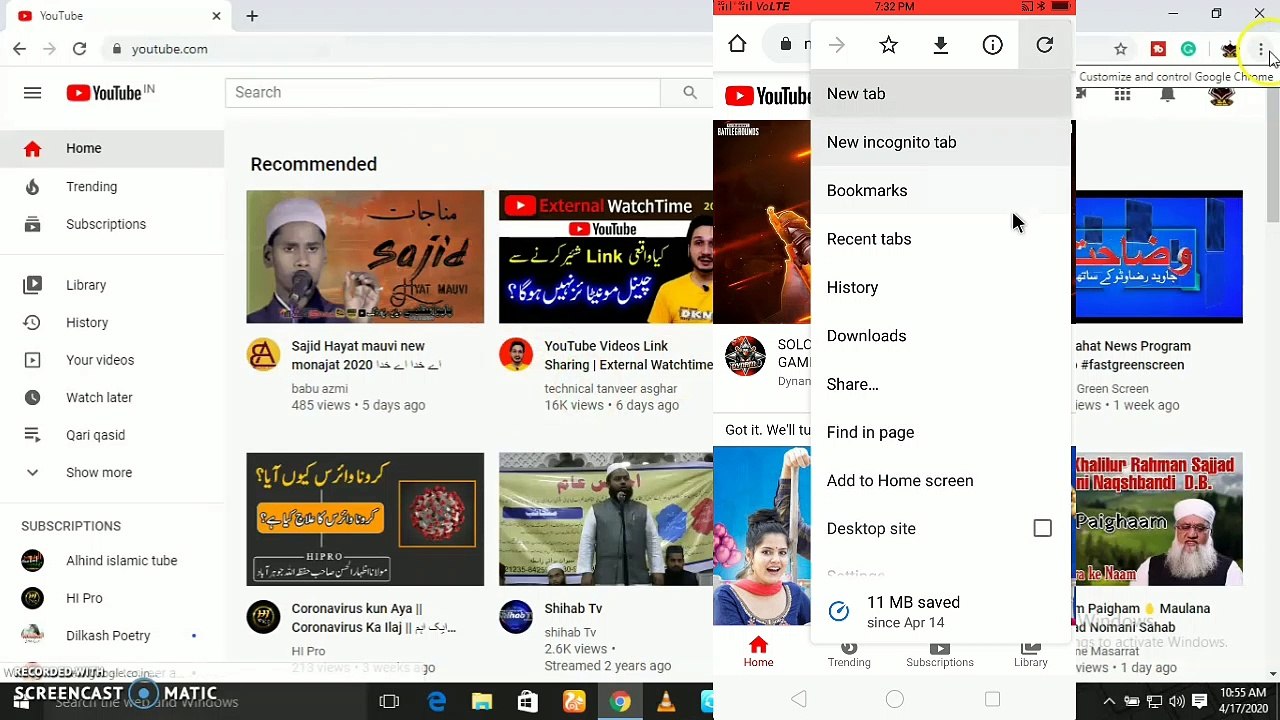The height and width of the screenshot is (720, 1280).
Task: Open Trending in YouTube sidebar
Action: coord(112,186)
